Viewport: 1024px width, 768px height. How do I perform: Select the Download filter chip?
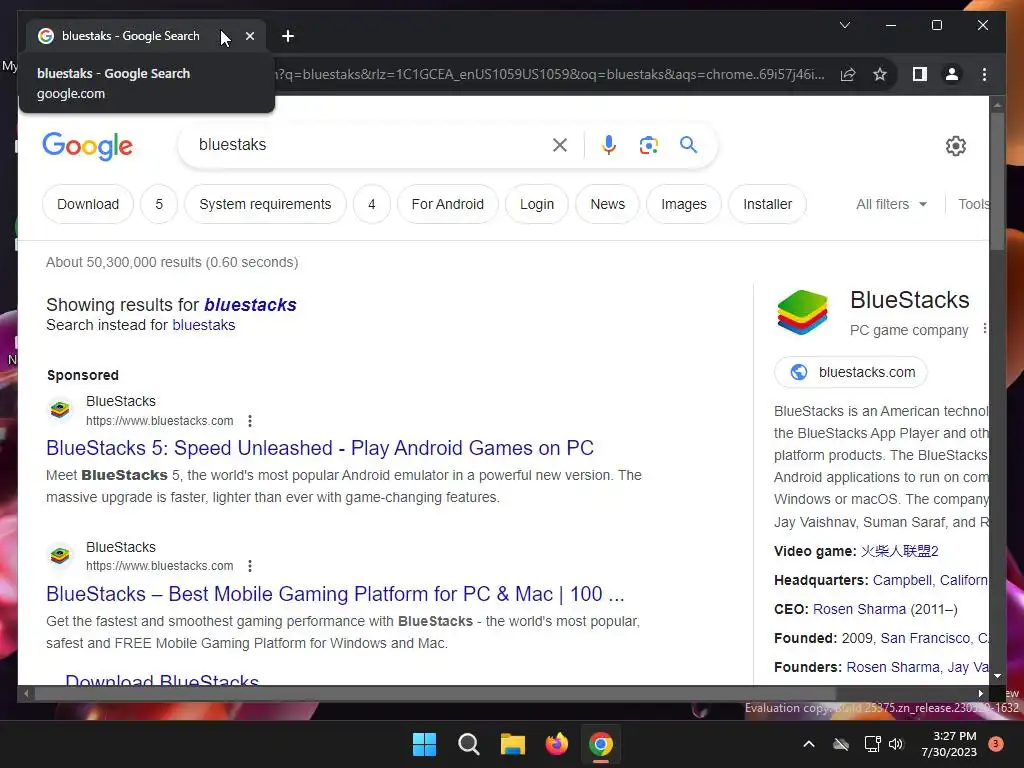point(88,204)
